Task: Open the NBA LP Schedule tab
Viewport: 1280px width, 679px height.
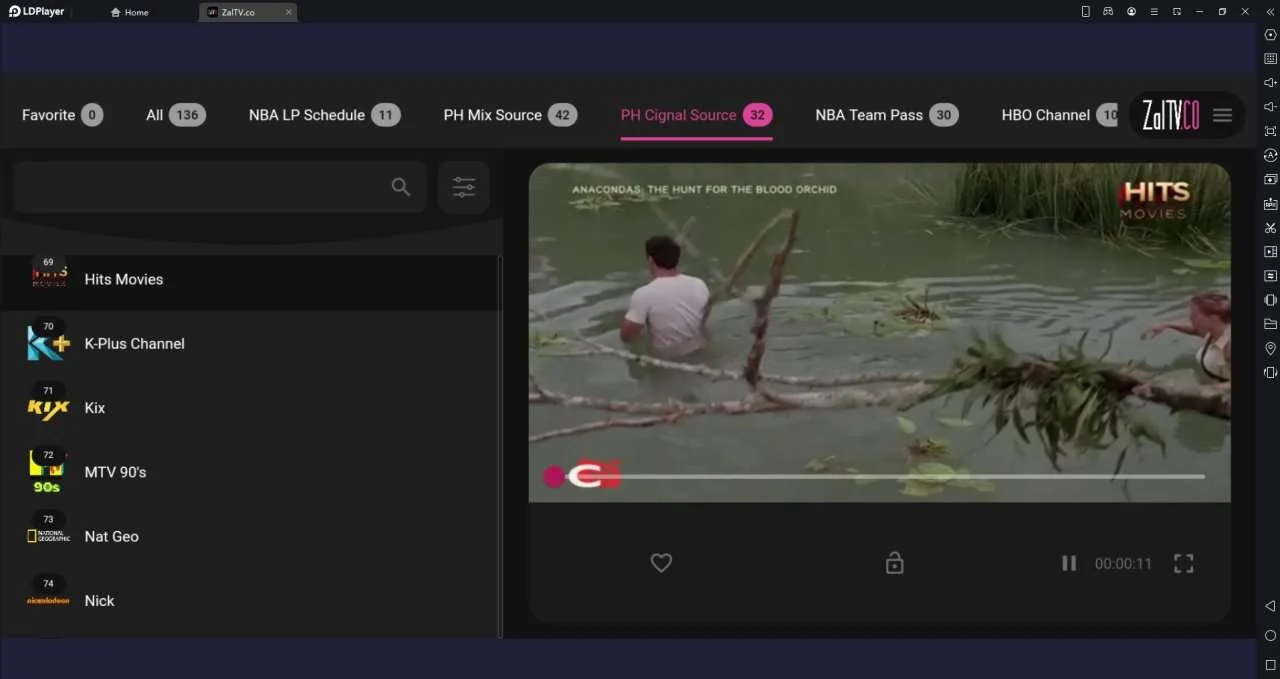Action: (x=324, y=115)
